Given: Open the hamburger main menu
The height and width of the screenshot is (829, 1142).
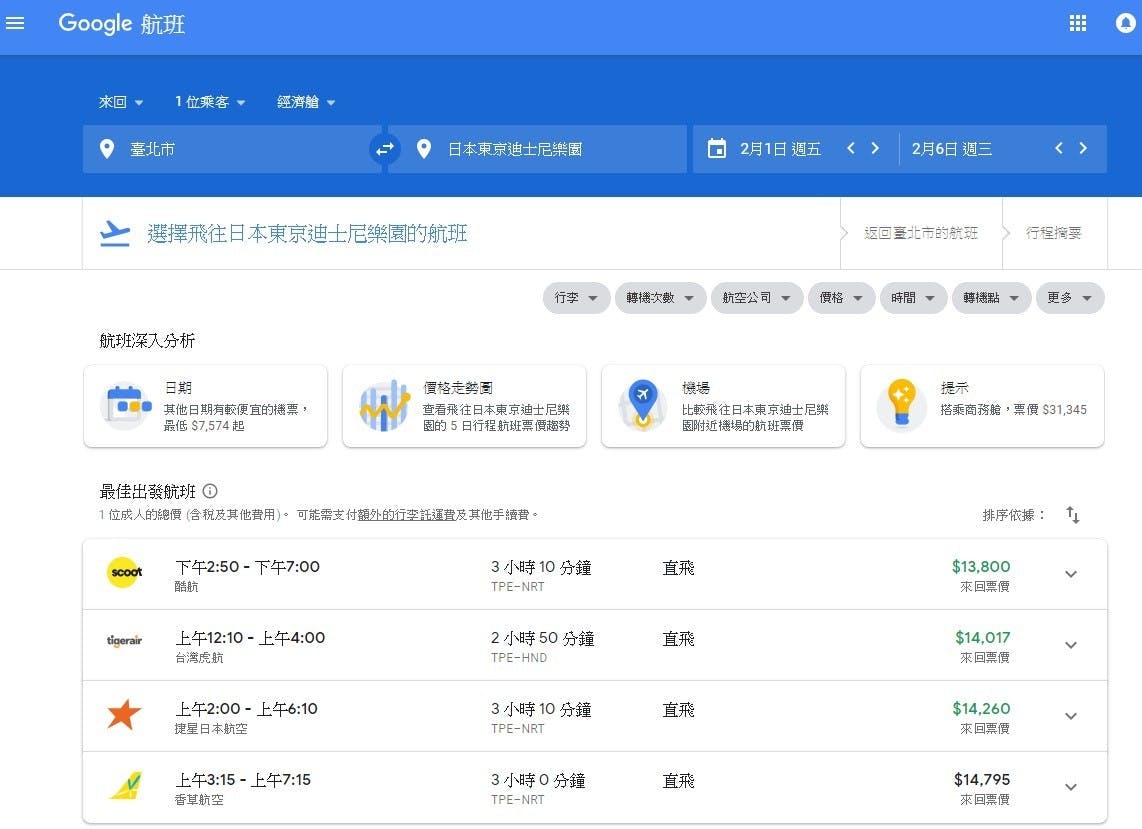Looking at the screenshot, I should 15,24.
